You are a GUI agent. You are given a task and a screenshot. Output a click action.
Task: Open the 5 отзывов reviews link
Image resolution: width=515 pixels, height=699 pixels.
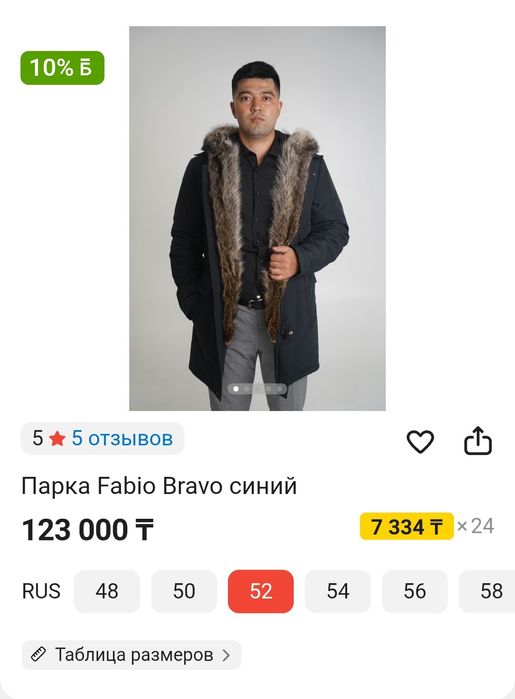tap(122, 438)
